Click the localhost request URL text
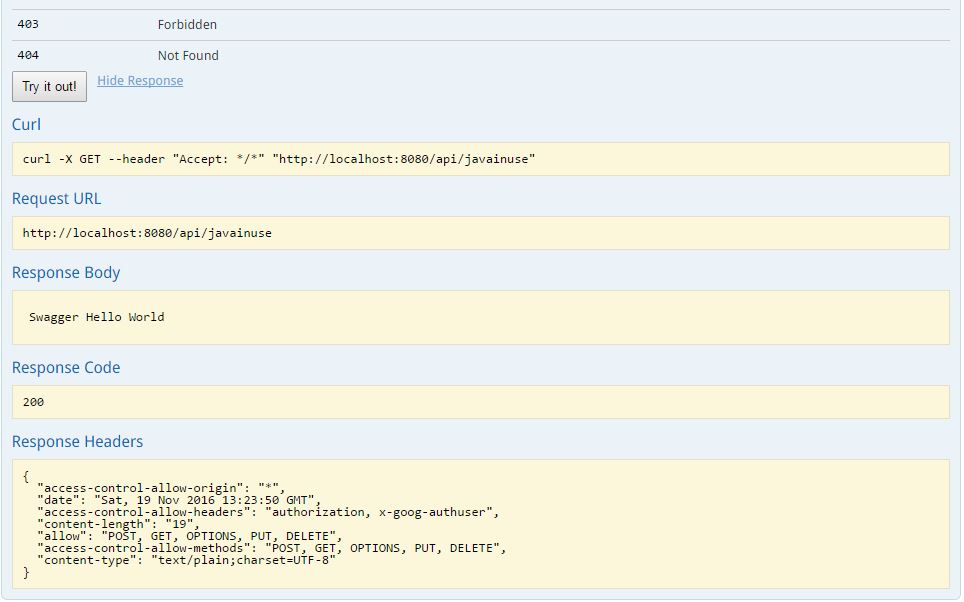This screenshot has height=602, width=964. (x=147, y=233)
